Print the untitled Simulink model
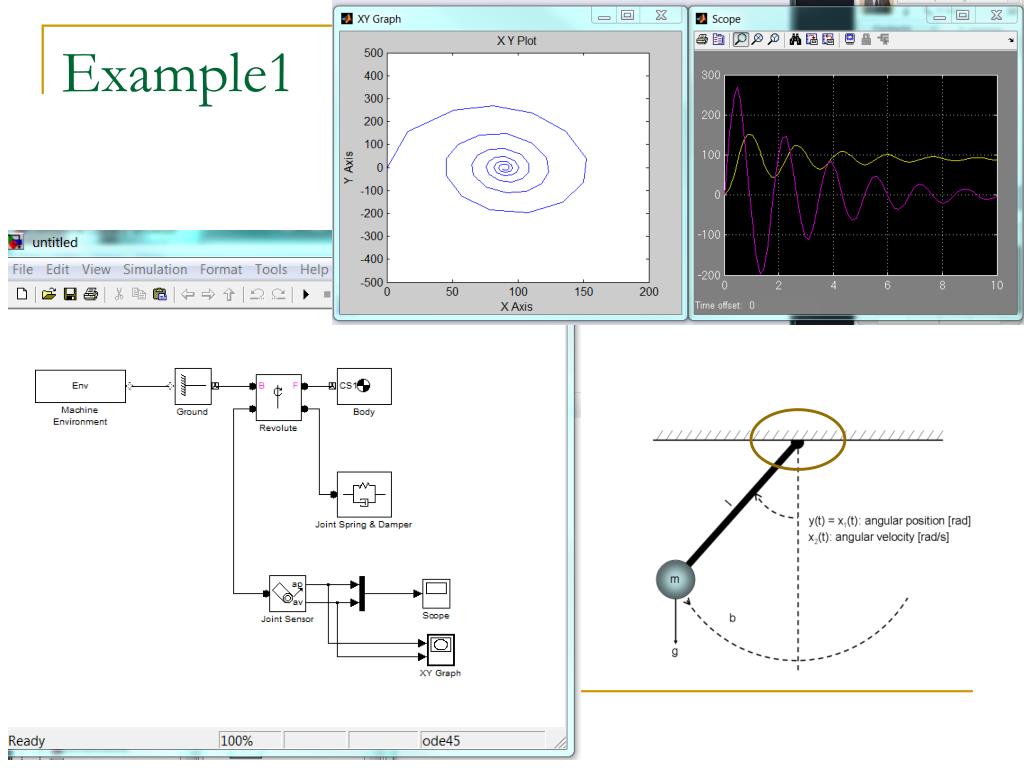 tap(91, 294)
